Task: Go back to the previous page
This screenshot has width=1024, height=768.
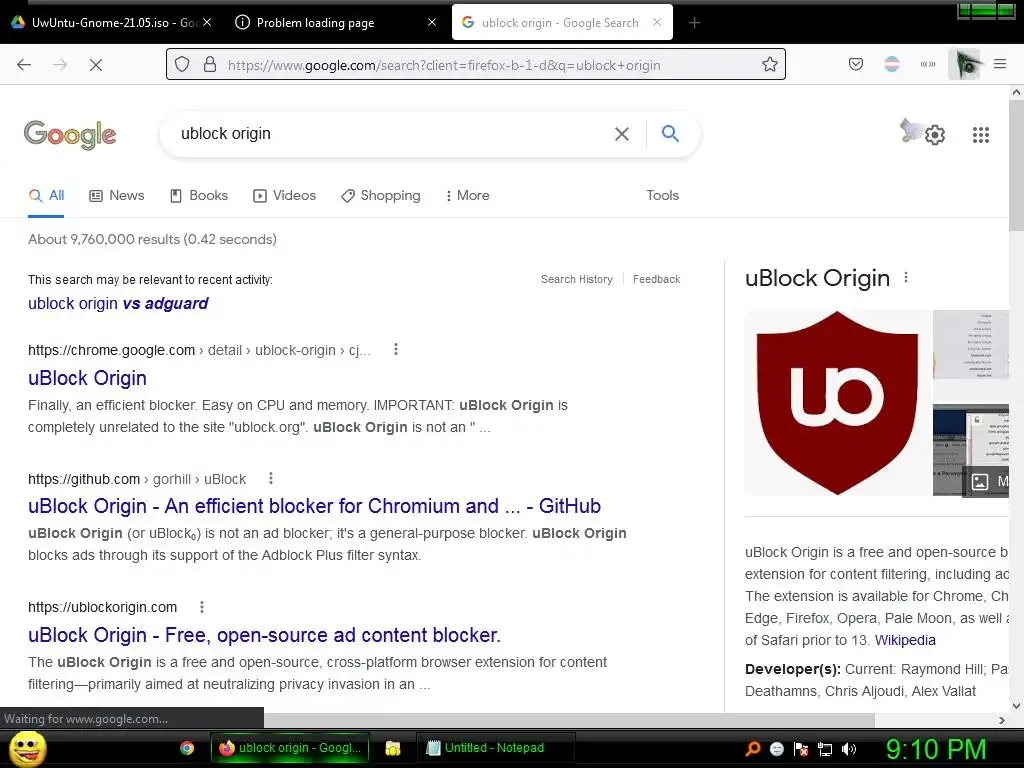Action: point(24,65)
